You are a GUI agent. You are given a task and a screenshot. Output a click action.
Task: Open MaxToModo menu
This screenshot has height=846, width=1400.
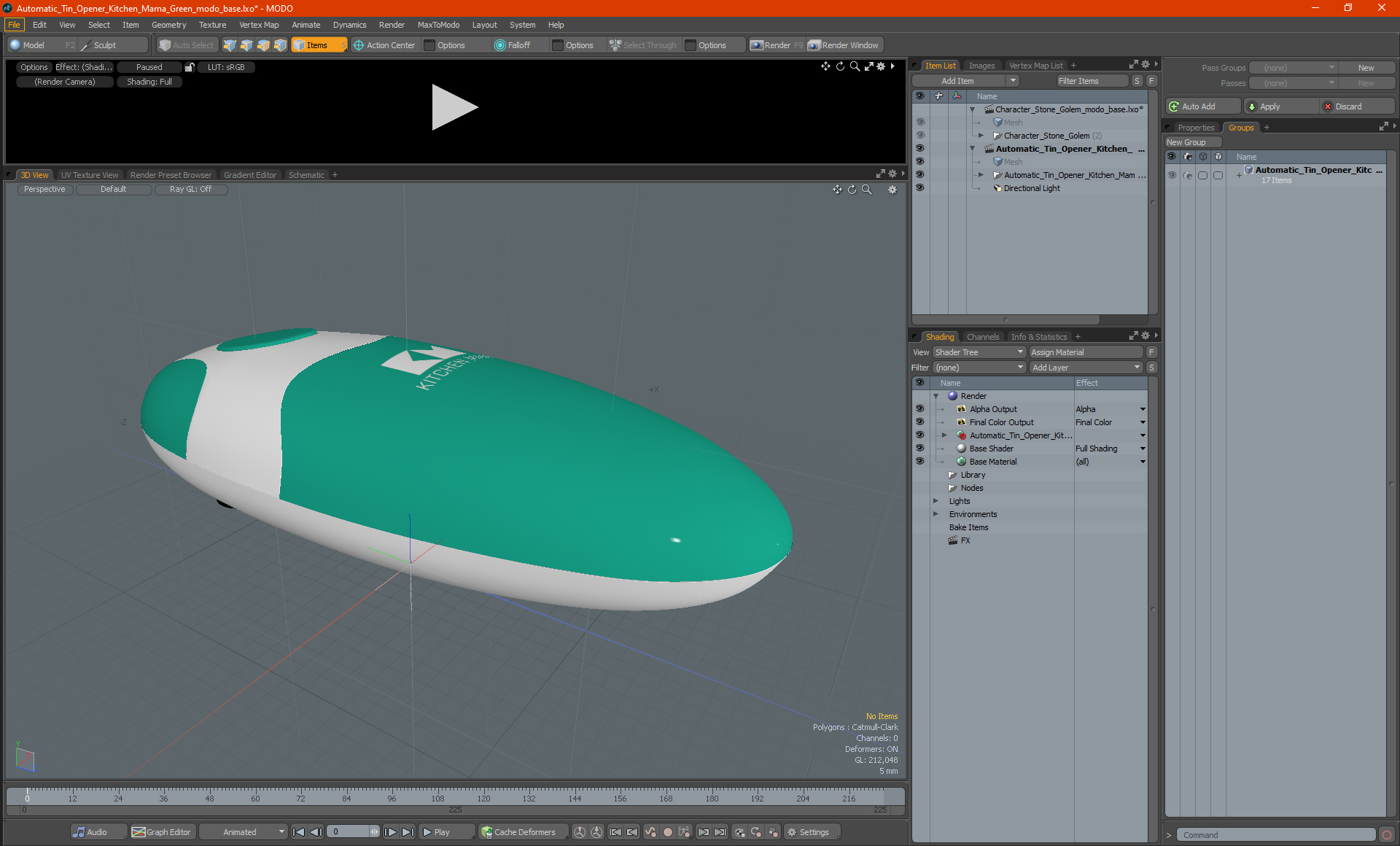click(x=438, y=25)
